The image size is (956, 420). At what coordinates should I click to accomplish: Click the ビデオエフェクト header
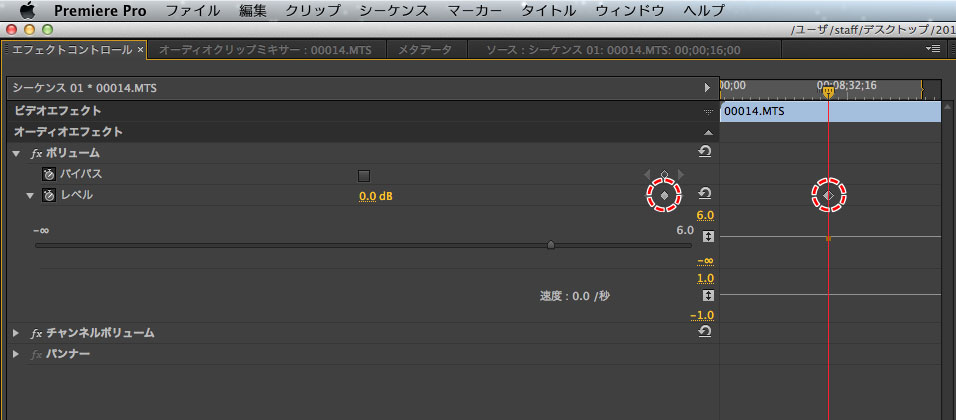[x=58, y=111]
